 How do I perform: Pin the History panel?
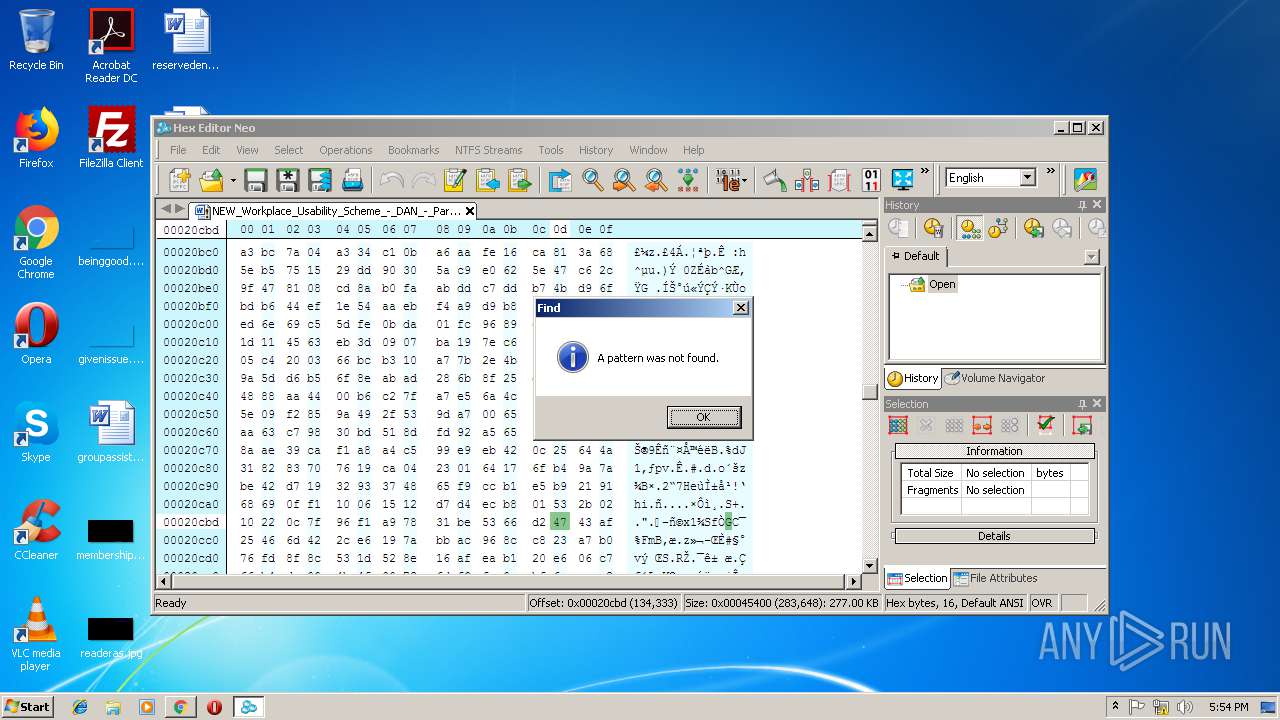click(x=1082, y=205)
